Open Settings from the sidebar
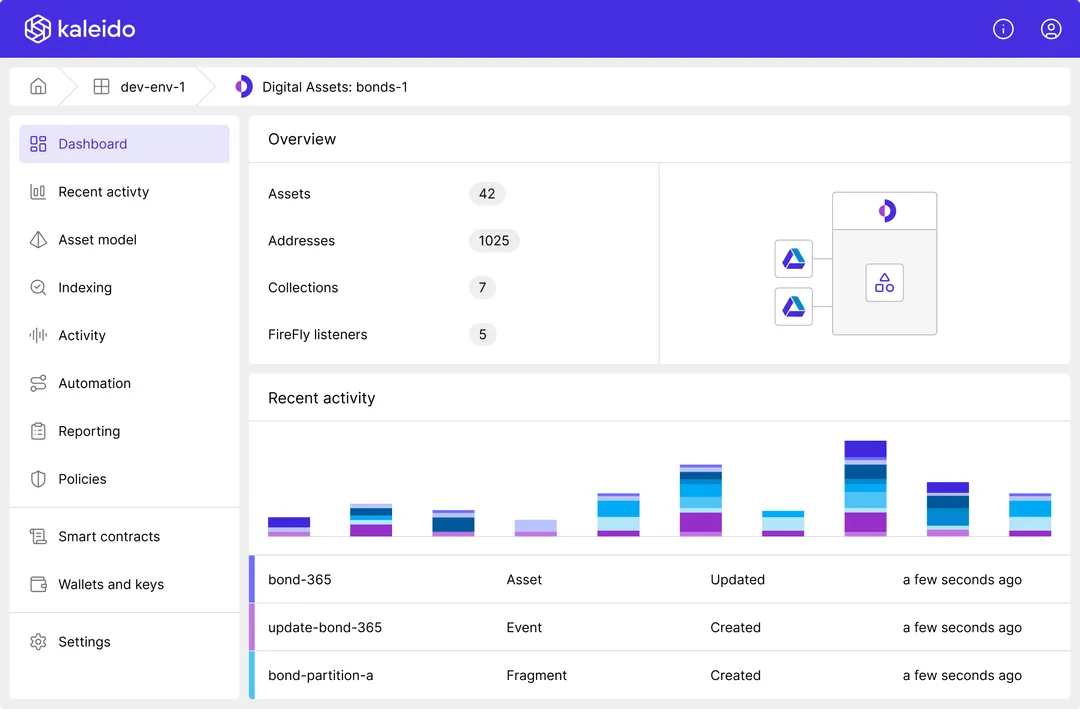 pyautogui.click(x=124, y=641)
